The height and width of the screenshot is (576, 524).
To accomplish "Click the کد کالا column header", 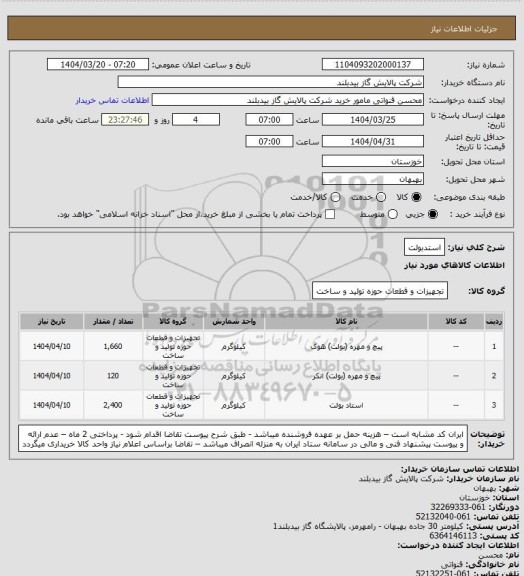I will tap(456, 321).
